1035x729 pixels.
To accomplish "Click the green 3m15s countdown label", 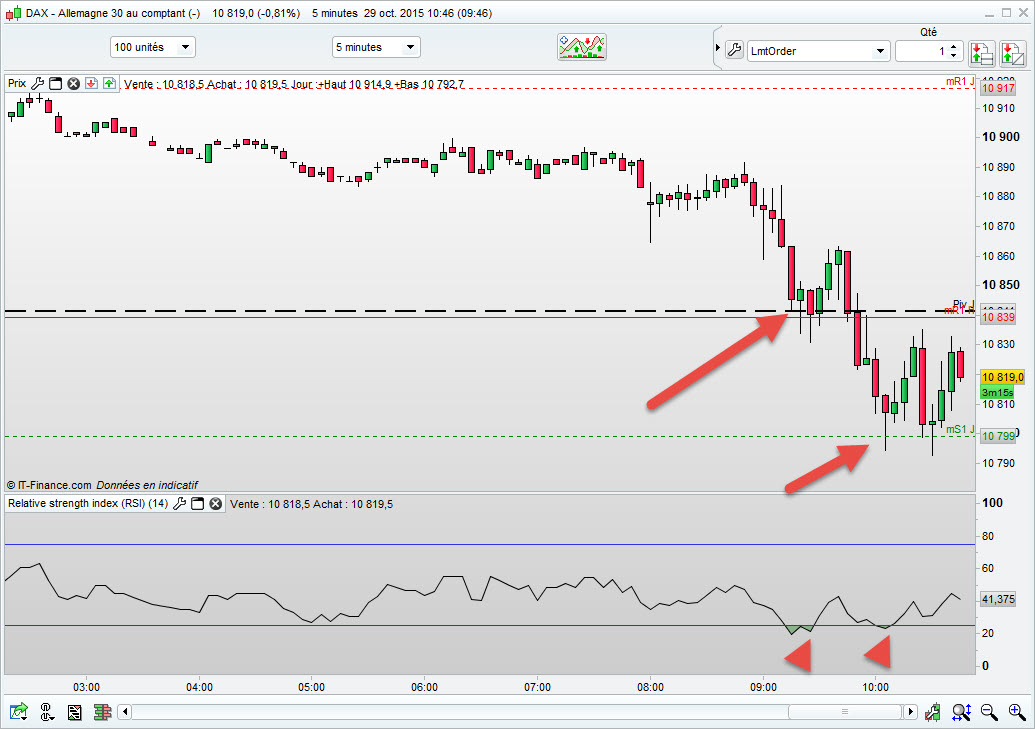I will coord(997,392).
